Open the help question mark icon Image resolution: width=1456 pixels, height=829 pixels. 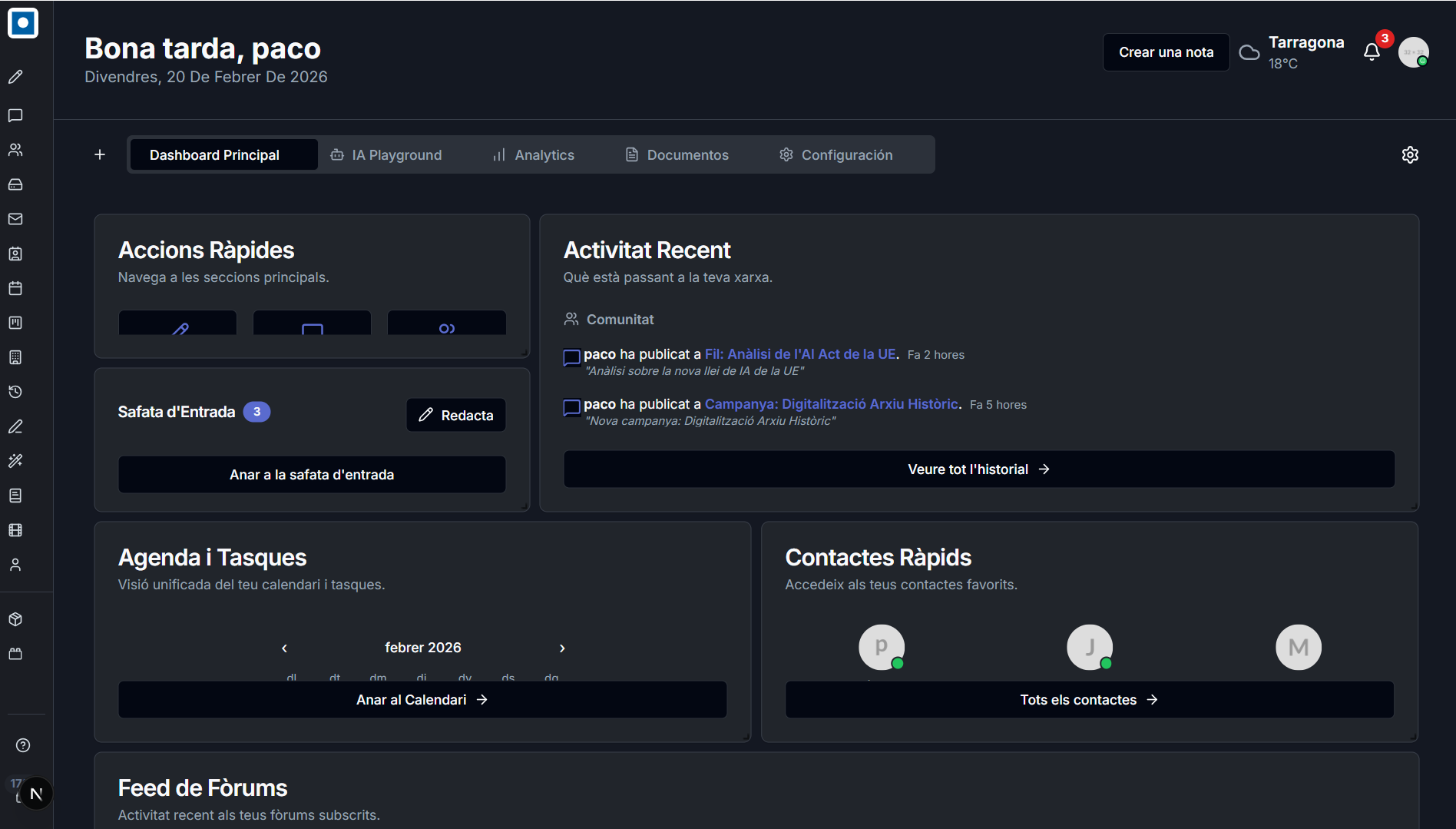pos(23,745)
